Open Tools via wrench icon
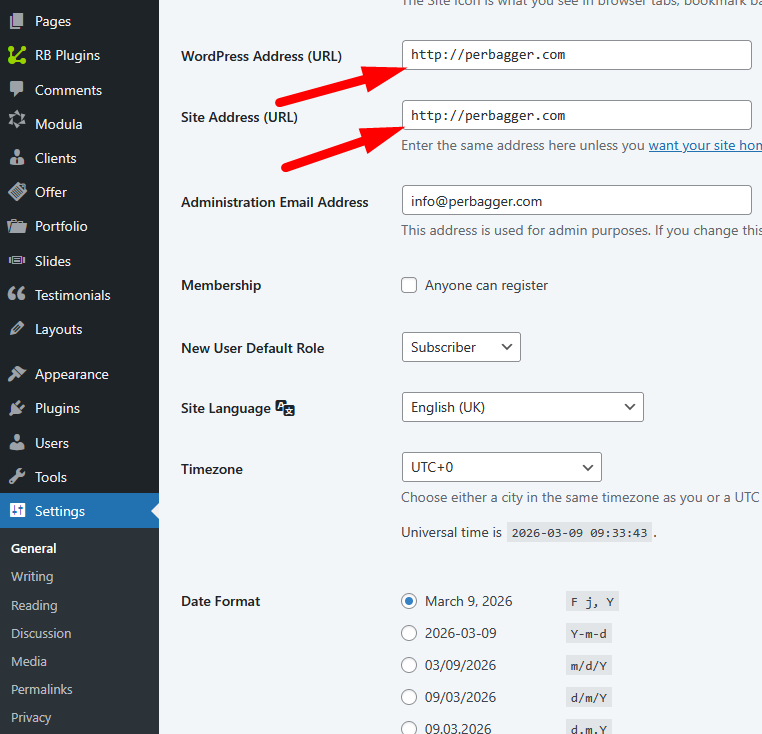The width and height of the screenshot is (762, 734). point(17,477)
